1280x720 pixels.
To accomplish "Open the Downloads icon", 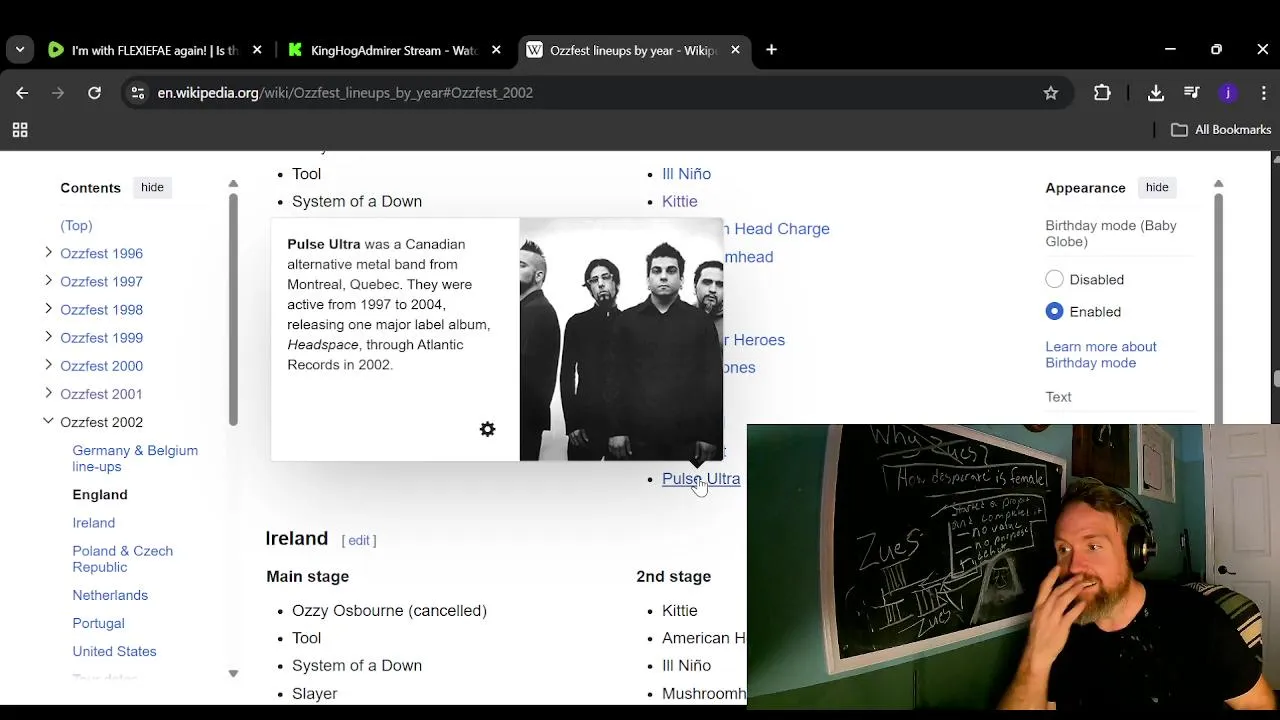I will [1156, 93].
